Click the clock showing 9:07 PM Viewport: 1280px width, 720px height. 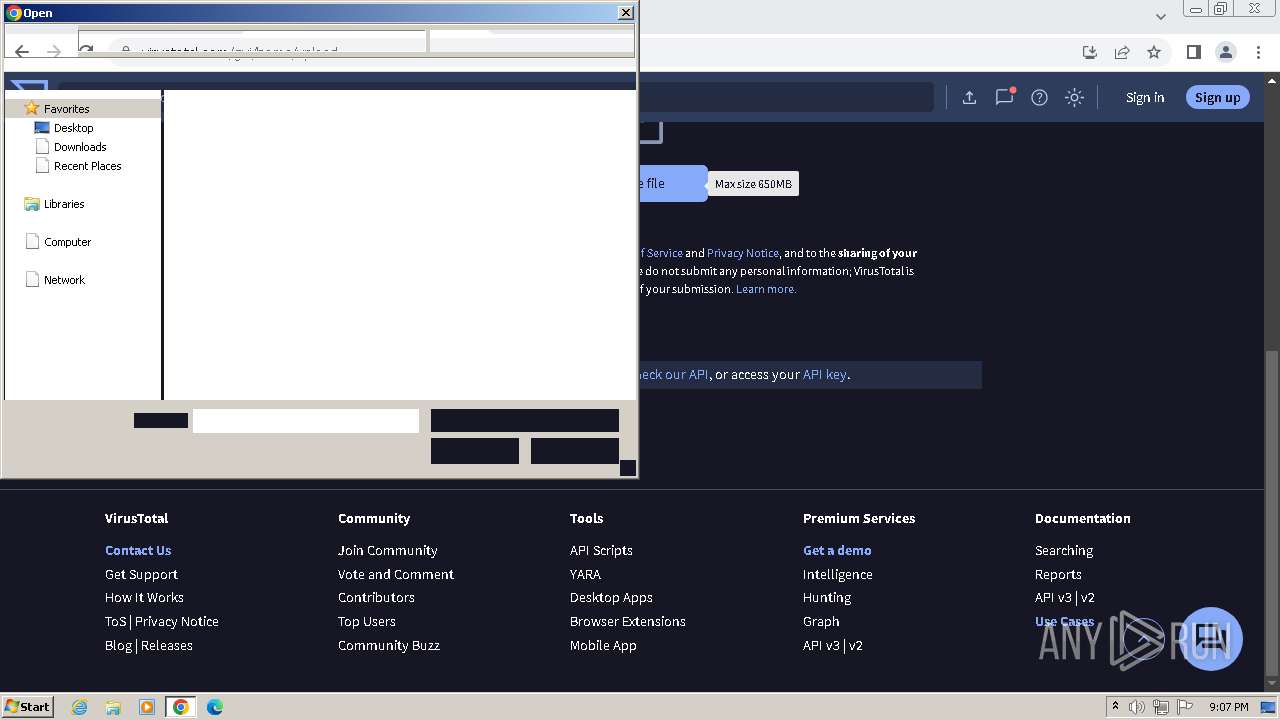1228,707
